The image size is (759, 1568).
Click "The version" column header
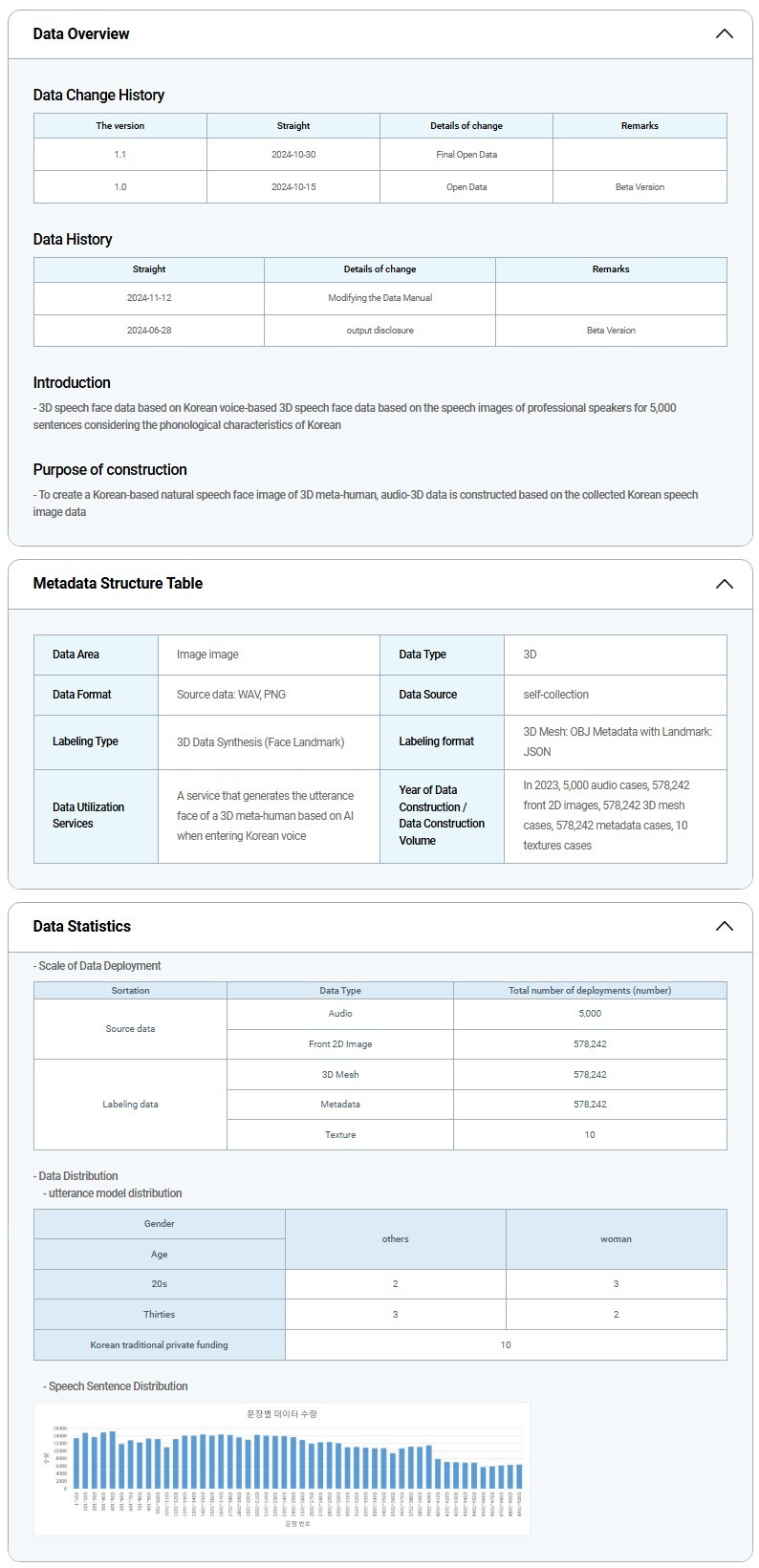(x=120, y=126)
